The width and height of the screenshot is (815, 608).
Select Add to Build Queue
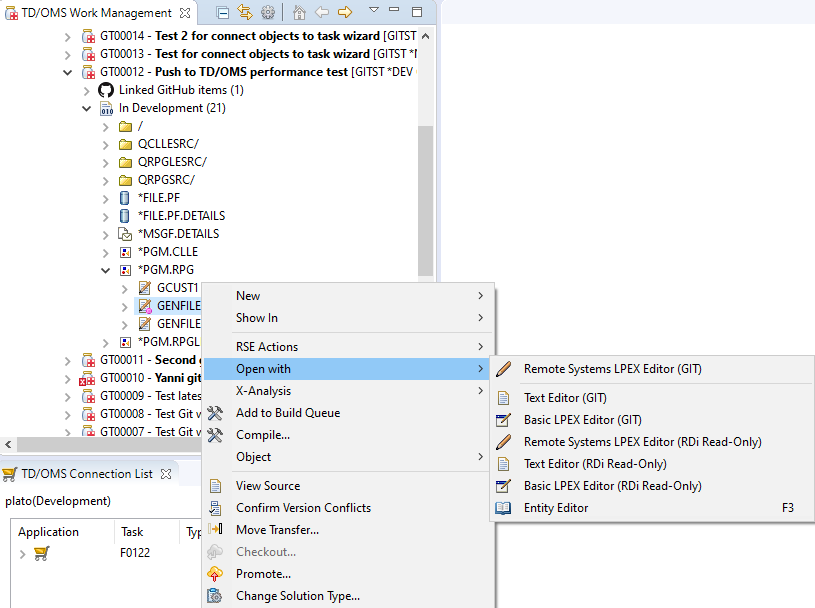pos(287,413)
